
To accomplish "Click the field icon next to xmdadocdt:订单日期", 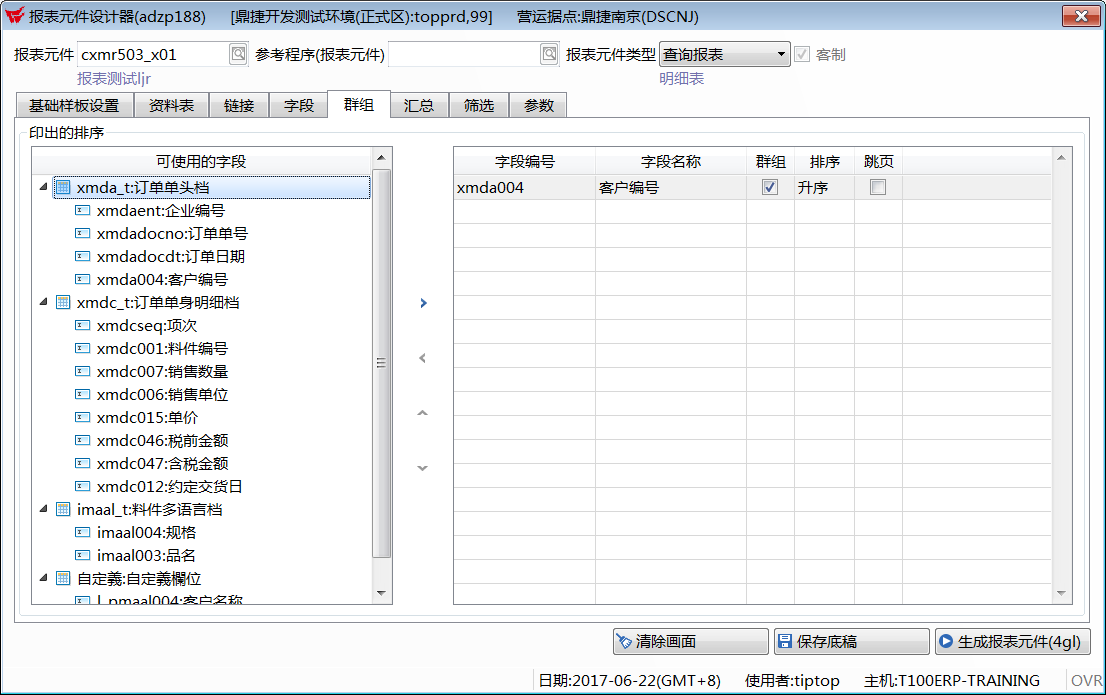I will click(83, 256).
